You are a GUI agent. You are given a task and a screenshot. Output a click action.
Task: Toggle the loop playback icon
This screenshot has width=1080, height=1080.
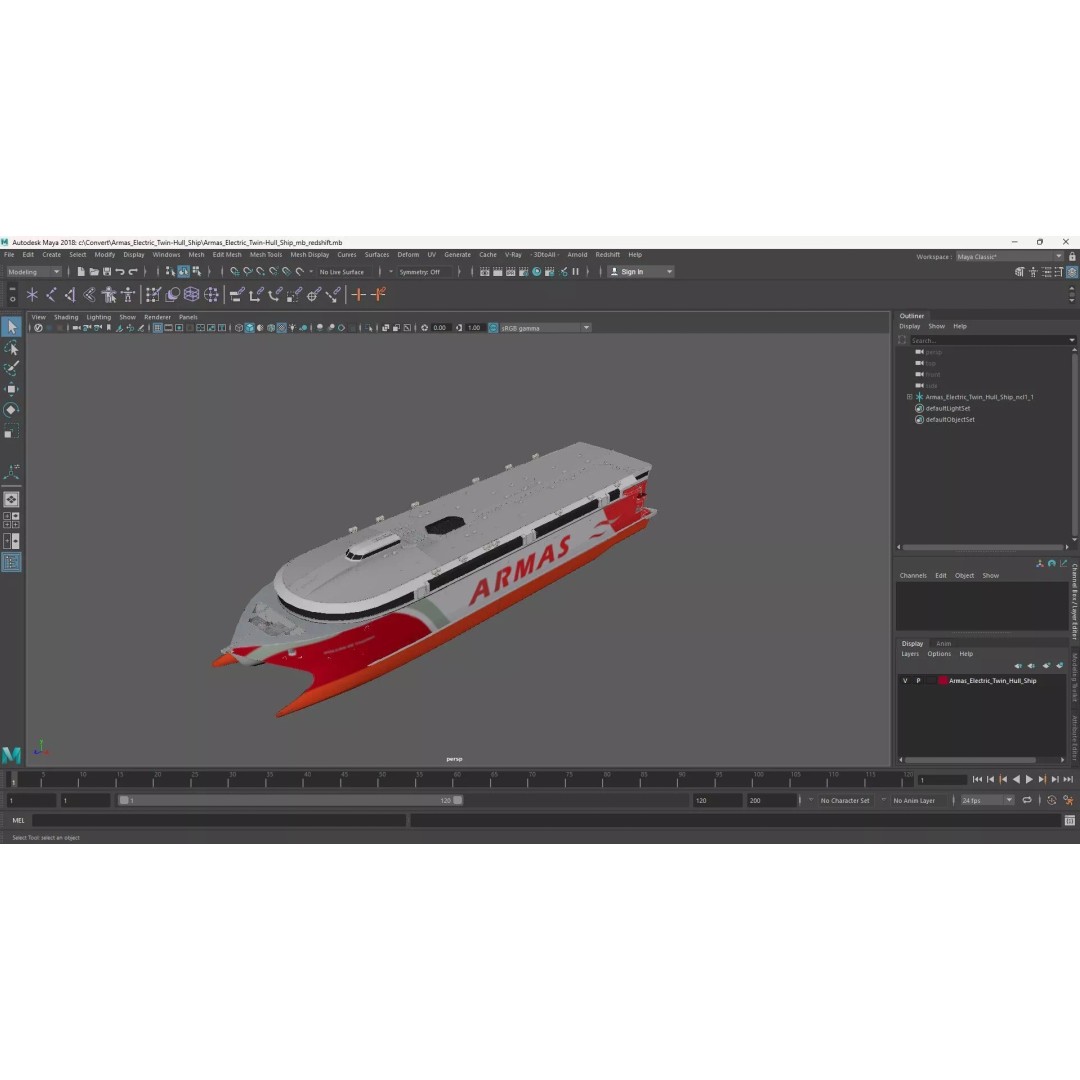coord(1027,800)
